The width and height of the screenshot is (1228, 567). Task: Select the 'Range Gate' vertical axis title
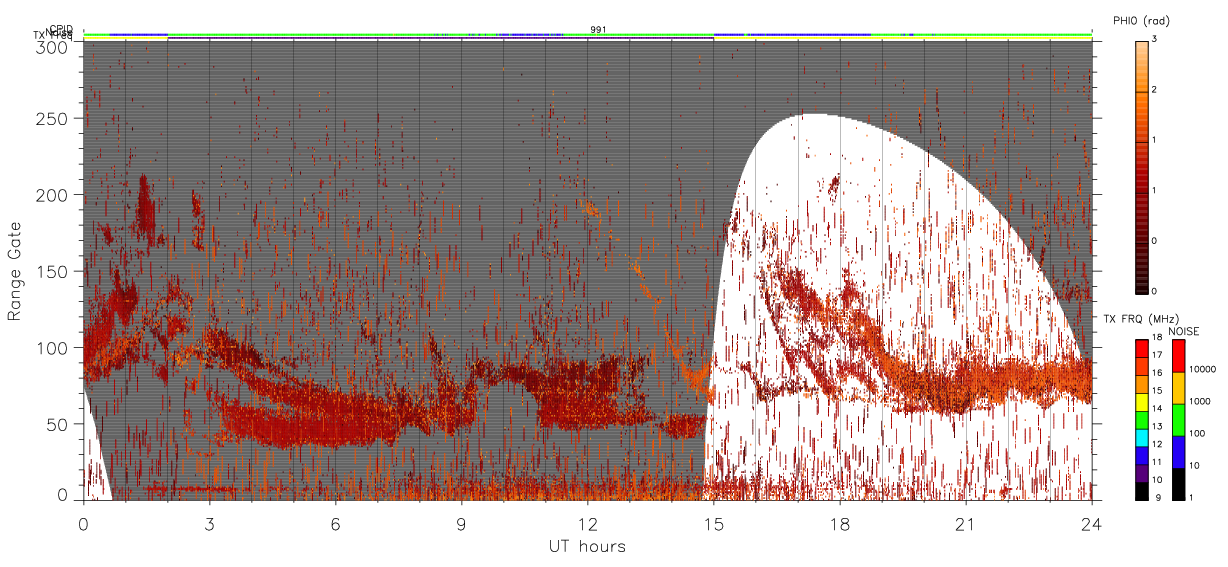[15, 271]
